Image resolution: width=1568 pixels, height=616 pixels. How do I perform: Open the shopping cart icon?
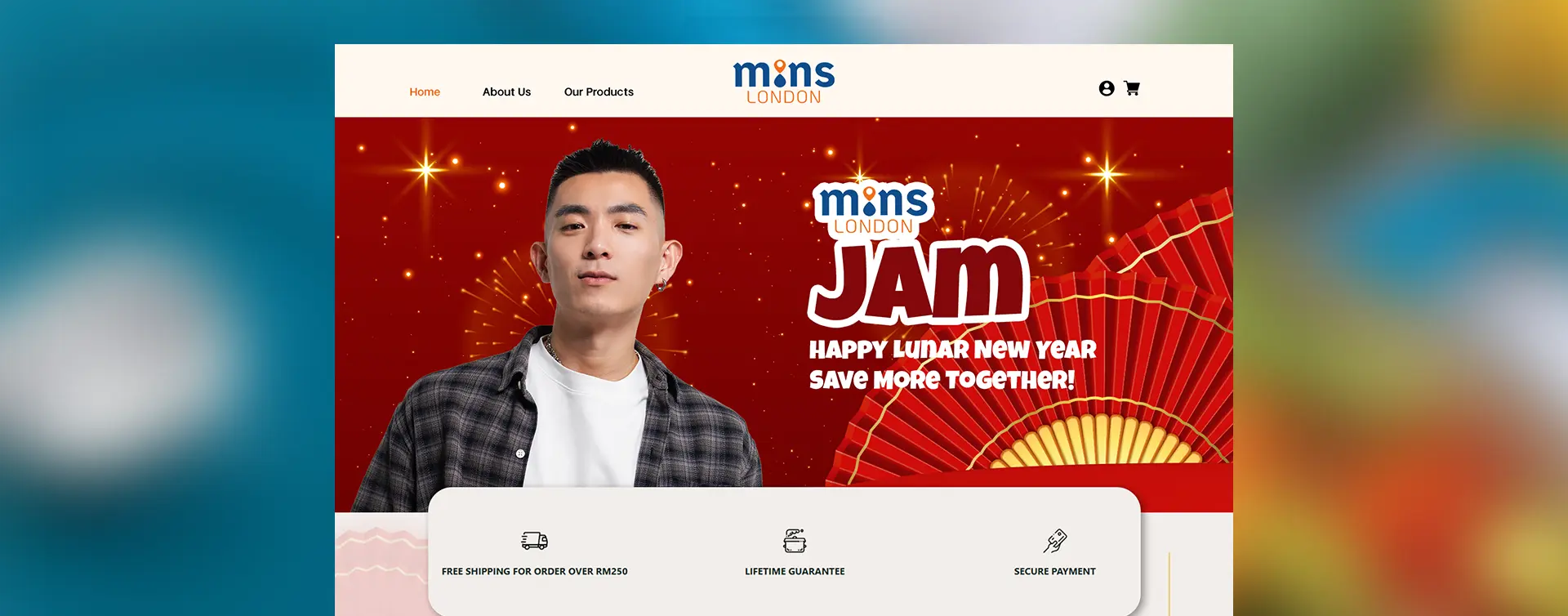point(1132,88)
